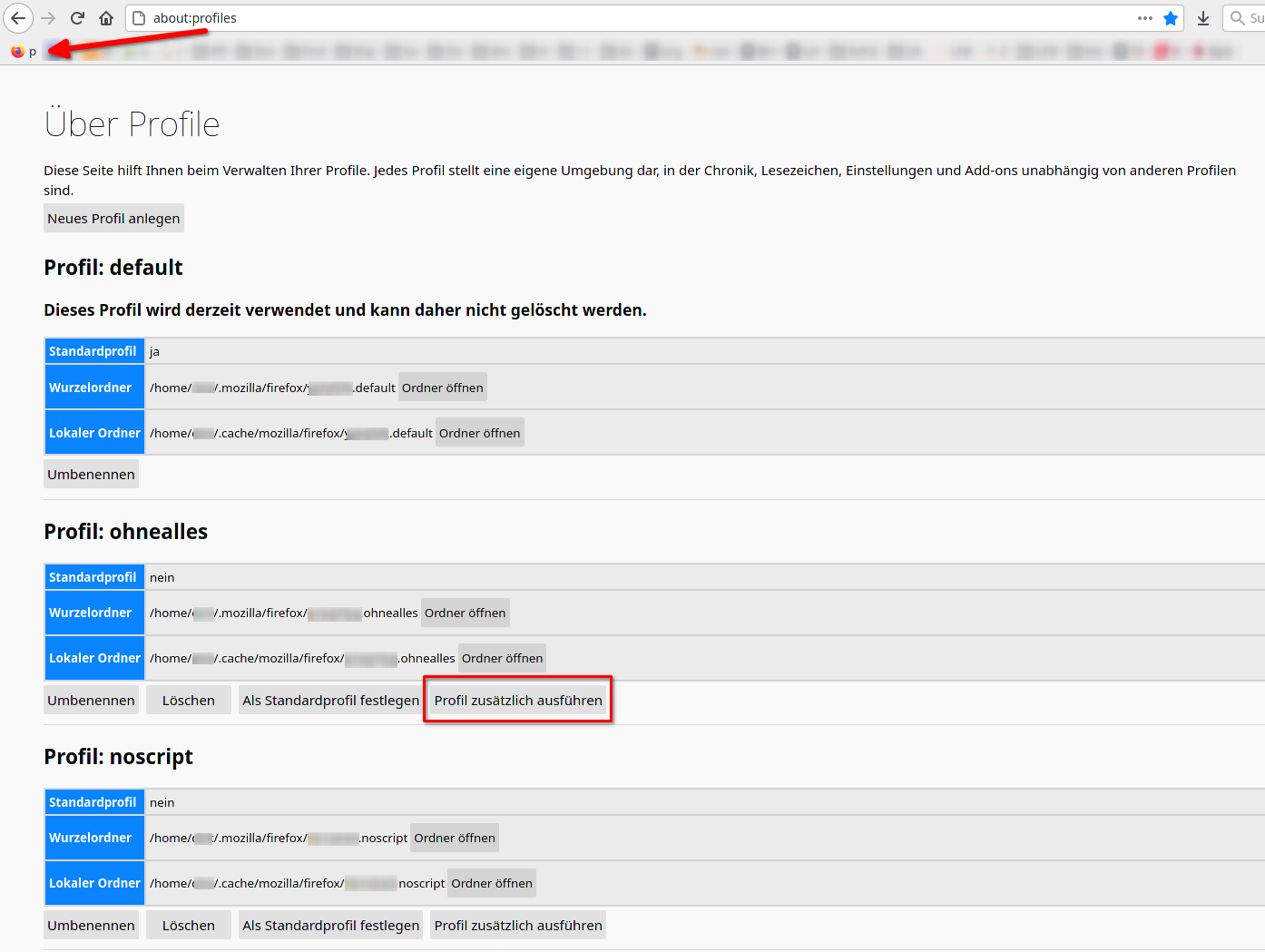Delete the ohnealles profile with Löschen
Image resolution: width=1265 pixels, height=952 pixels.
click(x=188, y=701)
